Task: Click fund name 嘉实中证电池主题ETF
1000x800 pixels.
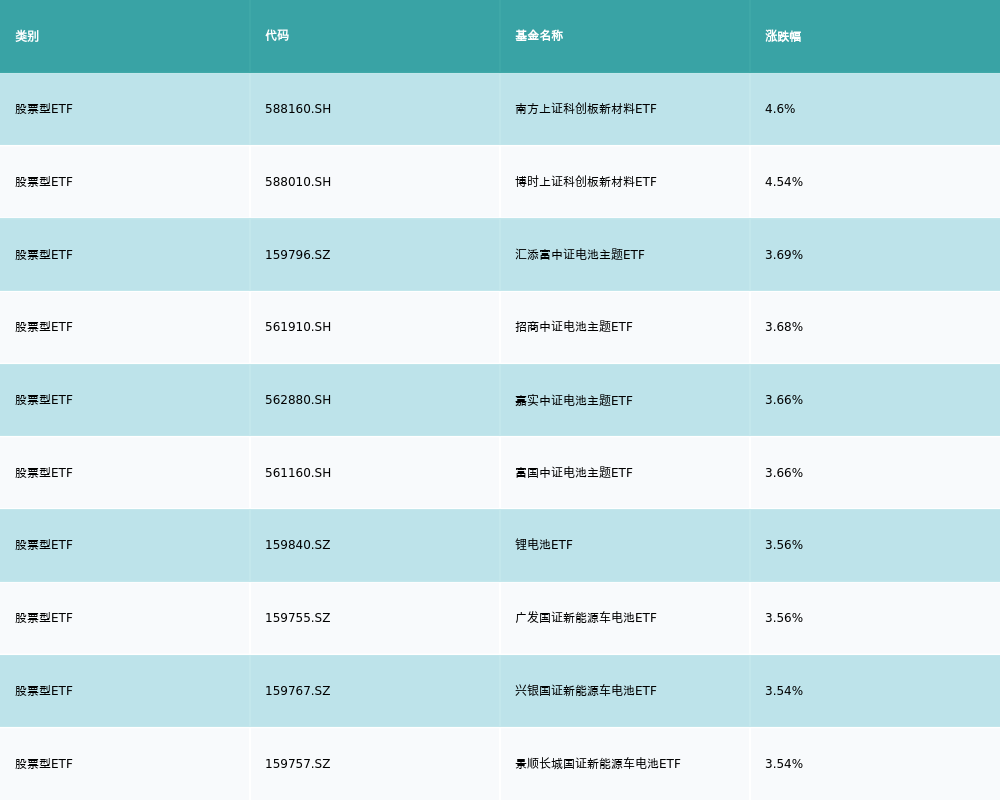Action: point(574,400)
